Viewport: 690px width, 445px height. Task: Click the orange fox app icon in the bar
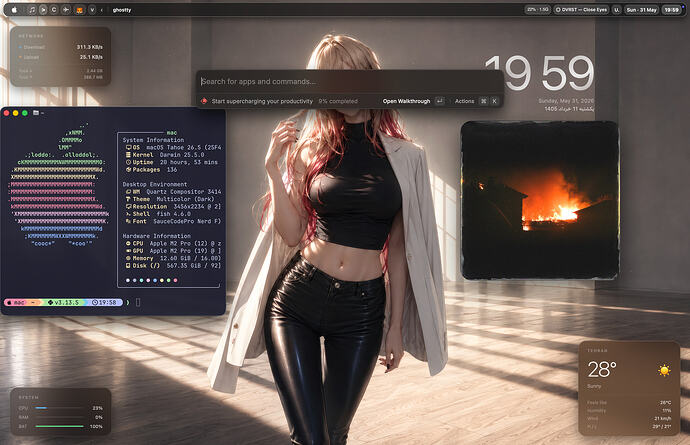point(80,10)
